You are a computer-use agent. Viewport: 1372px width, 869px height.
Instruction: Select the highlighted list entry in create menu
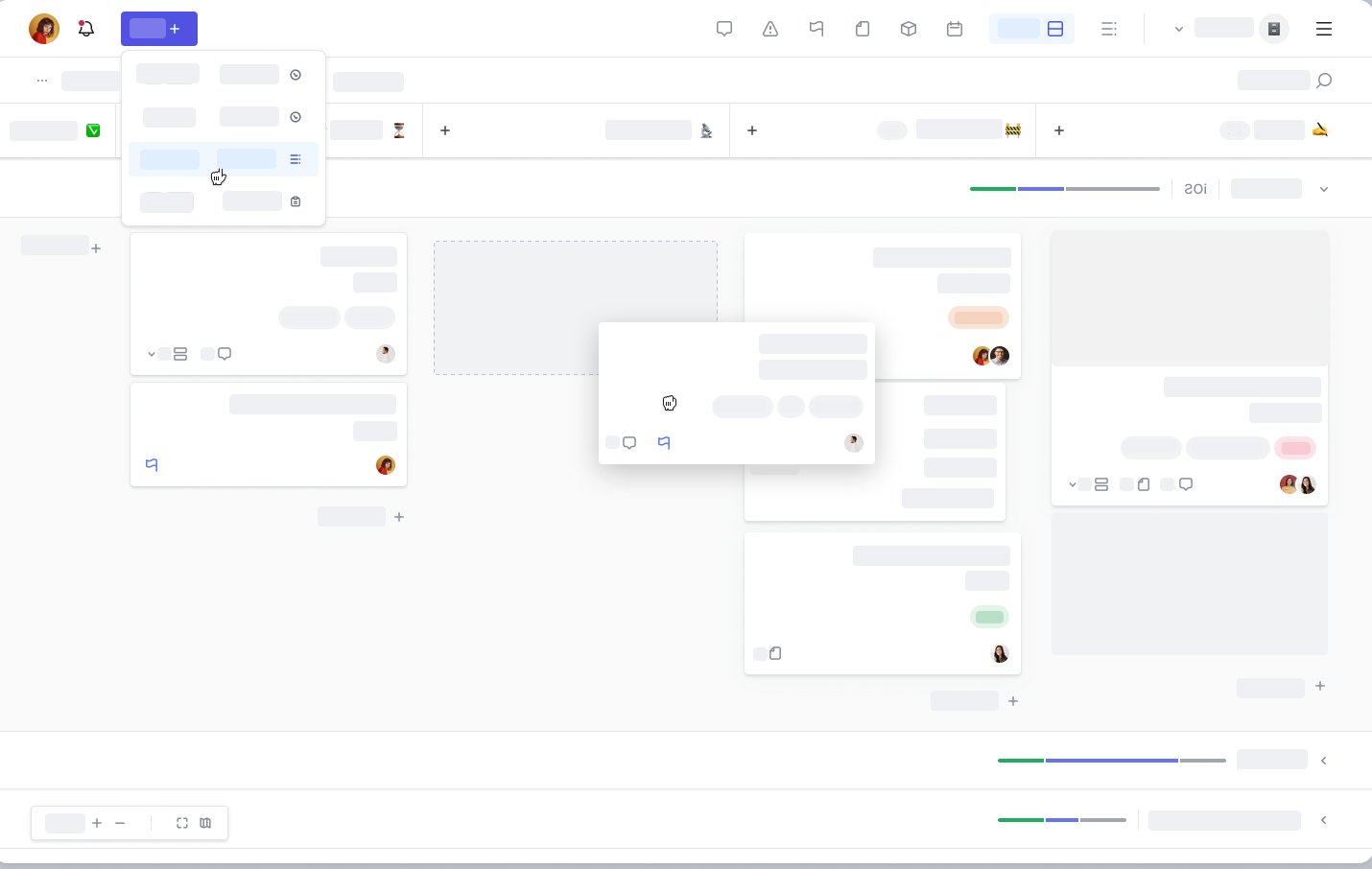point(224,159)
